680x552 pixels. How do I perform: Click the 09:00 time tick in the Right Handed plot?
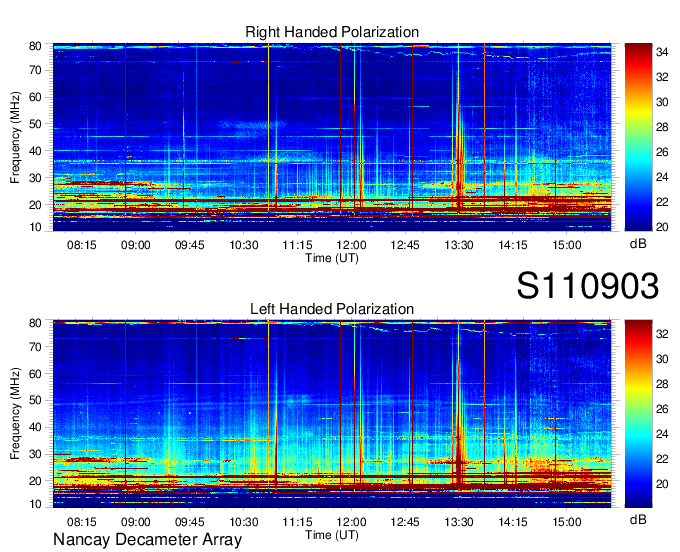click(x=135, y=245)
